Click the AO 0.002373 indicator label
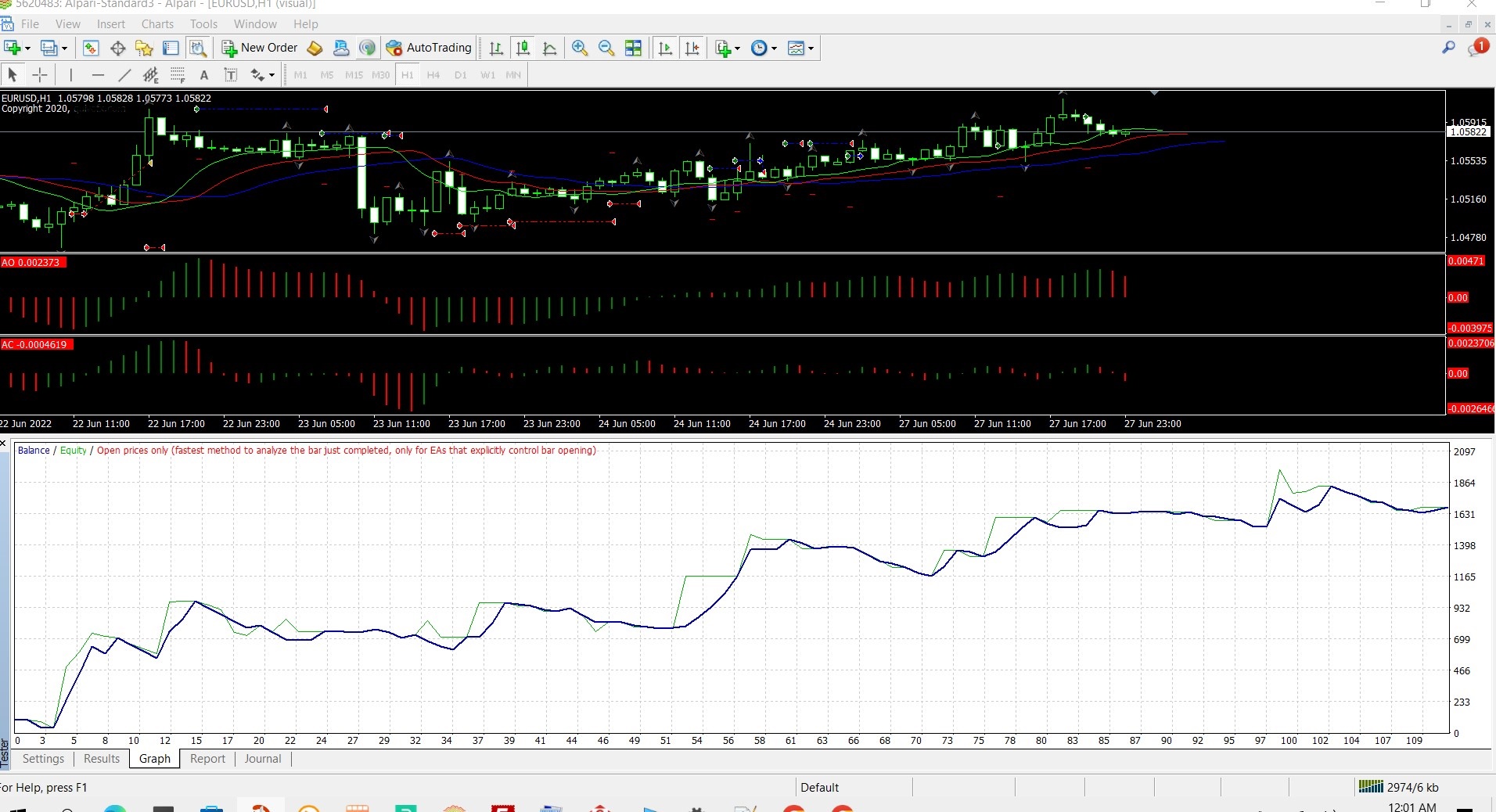The height and width of the screenshot is (812, 1496). 33,262
